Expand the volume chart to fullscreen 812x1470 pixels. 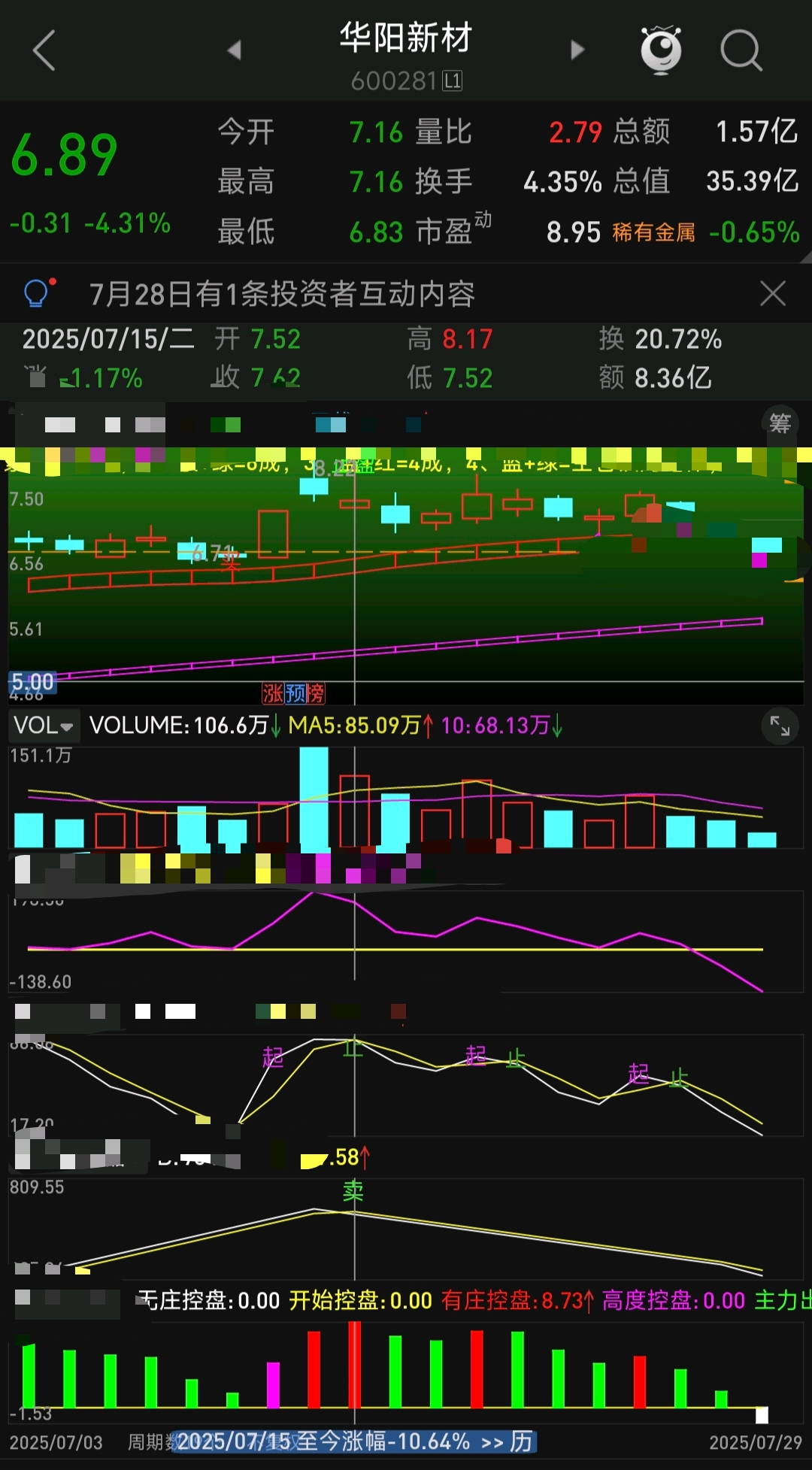780,726
